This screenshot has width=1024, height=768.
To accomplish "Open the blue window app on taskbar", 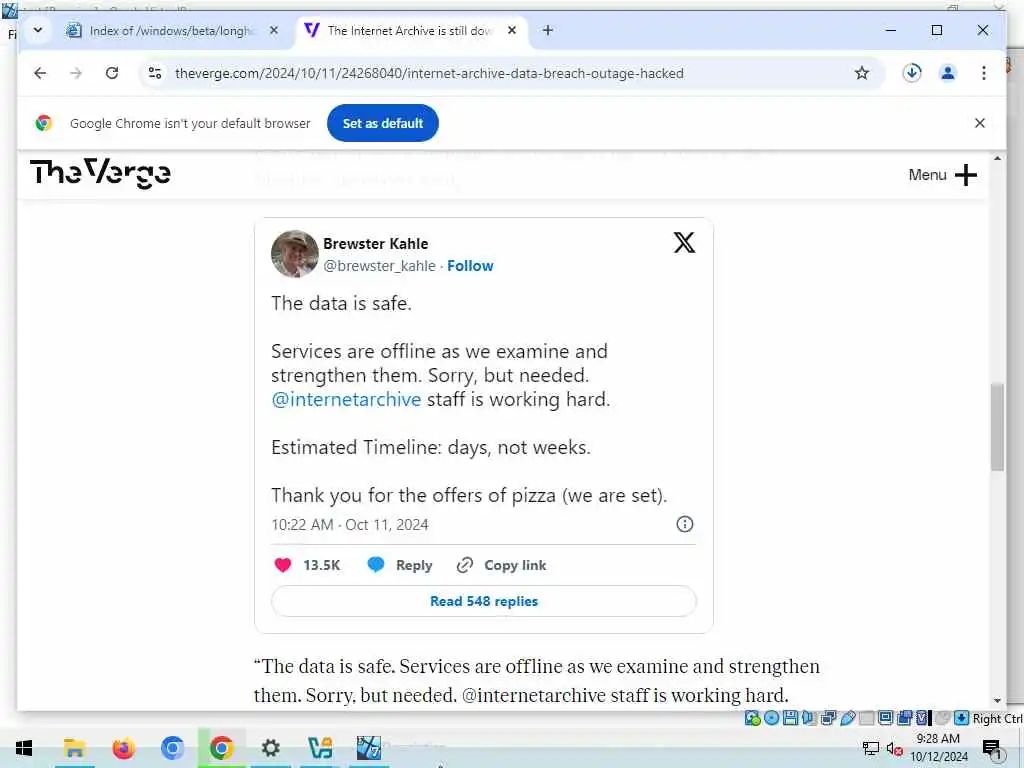I will click(x=369, y=748).
